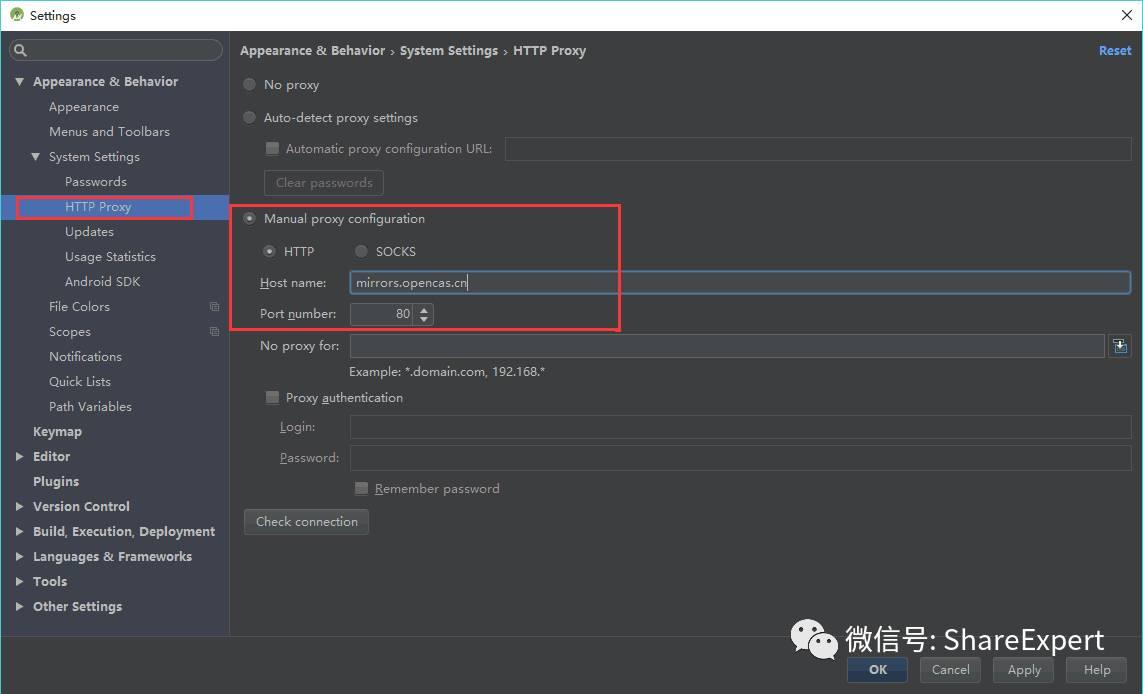
Task: Collapse the System Settings tree node
Action: 36,157
